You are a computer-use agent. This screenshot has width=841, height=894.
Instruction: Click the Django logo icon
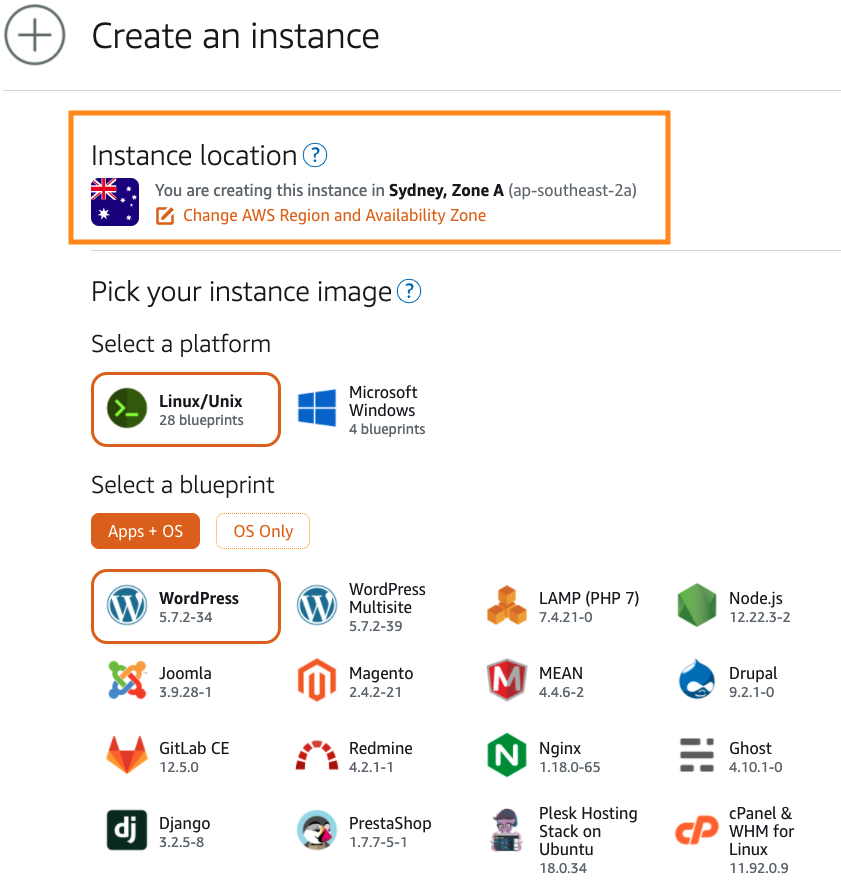(x=127, y=830)
